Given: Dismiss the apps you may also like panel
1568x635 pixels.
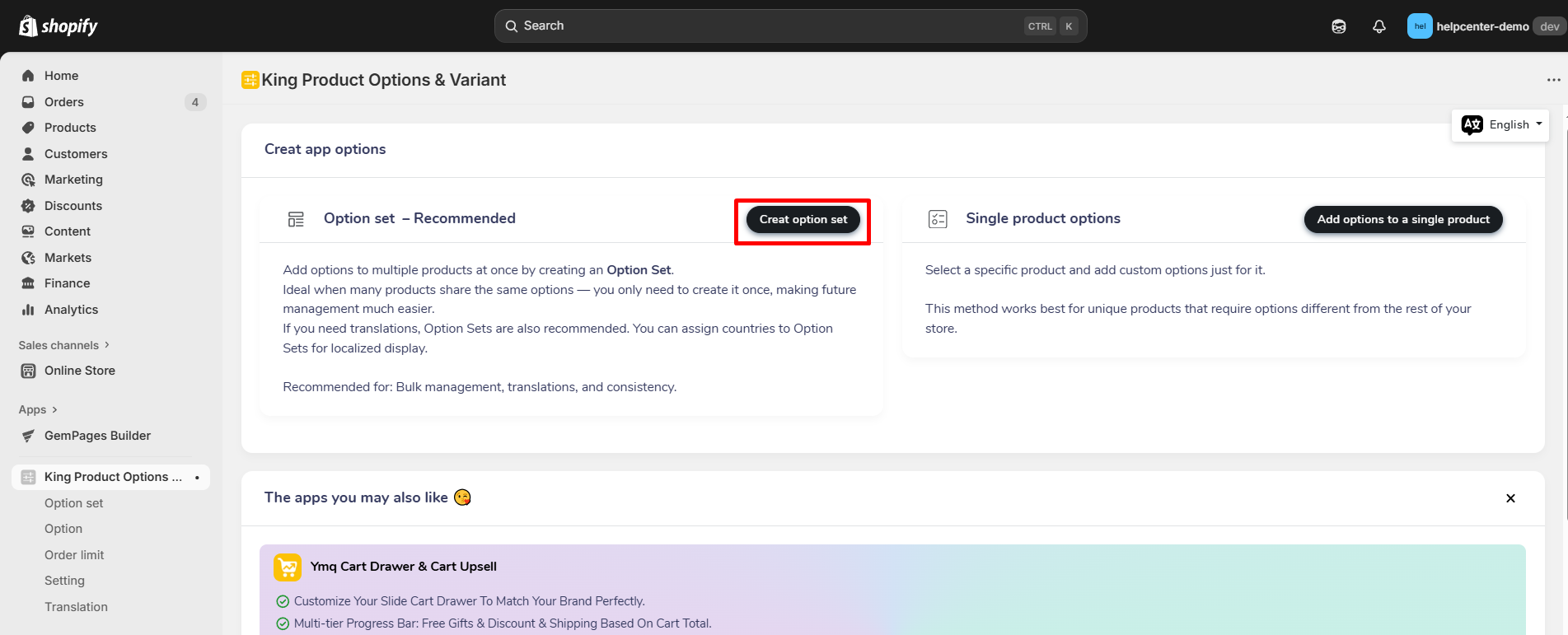Looking at the screenshot, I should [x=1510, y=498].
